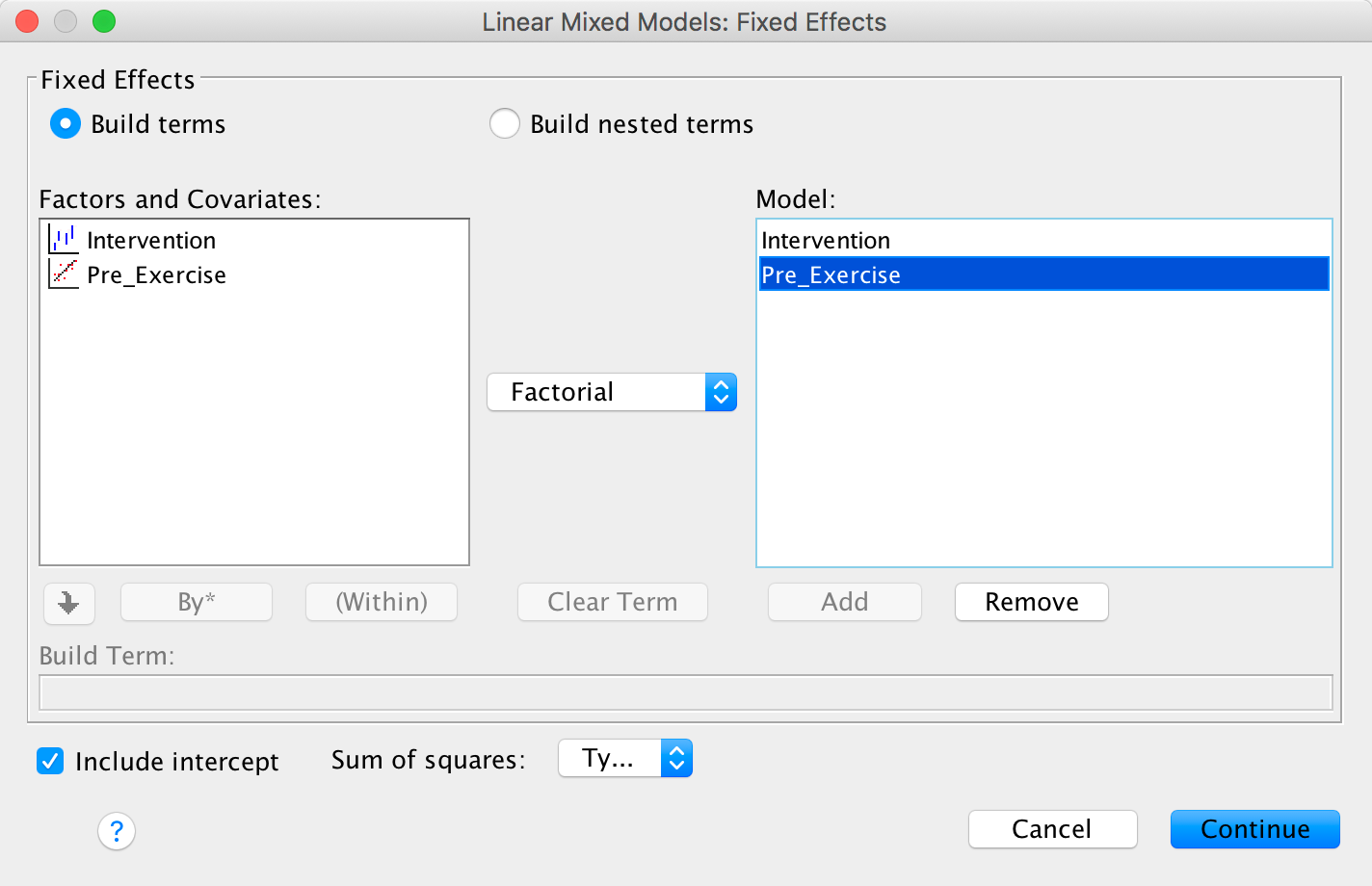1372x886 pixels.
Task: Select Pre_Exercise in Factors and Covariates list
Action: pyautogui.click(x=156, y=275)
